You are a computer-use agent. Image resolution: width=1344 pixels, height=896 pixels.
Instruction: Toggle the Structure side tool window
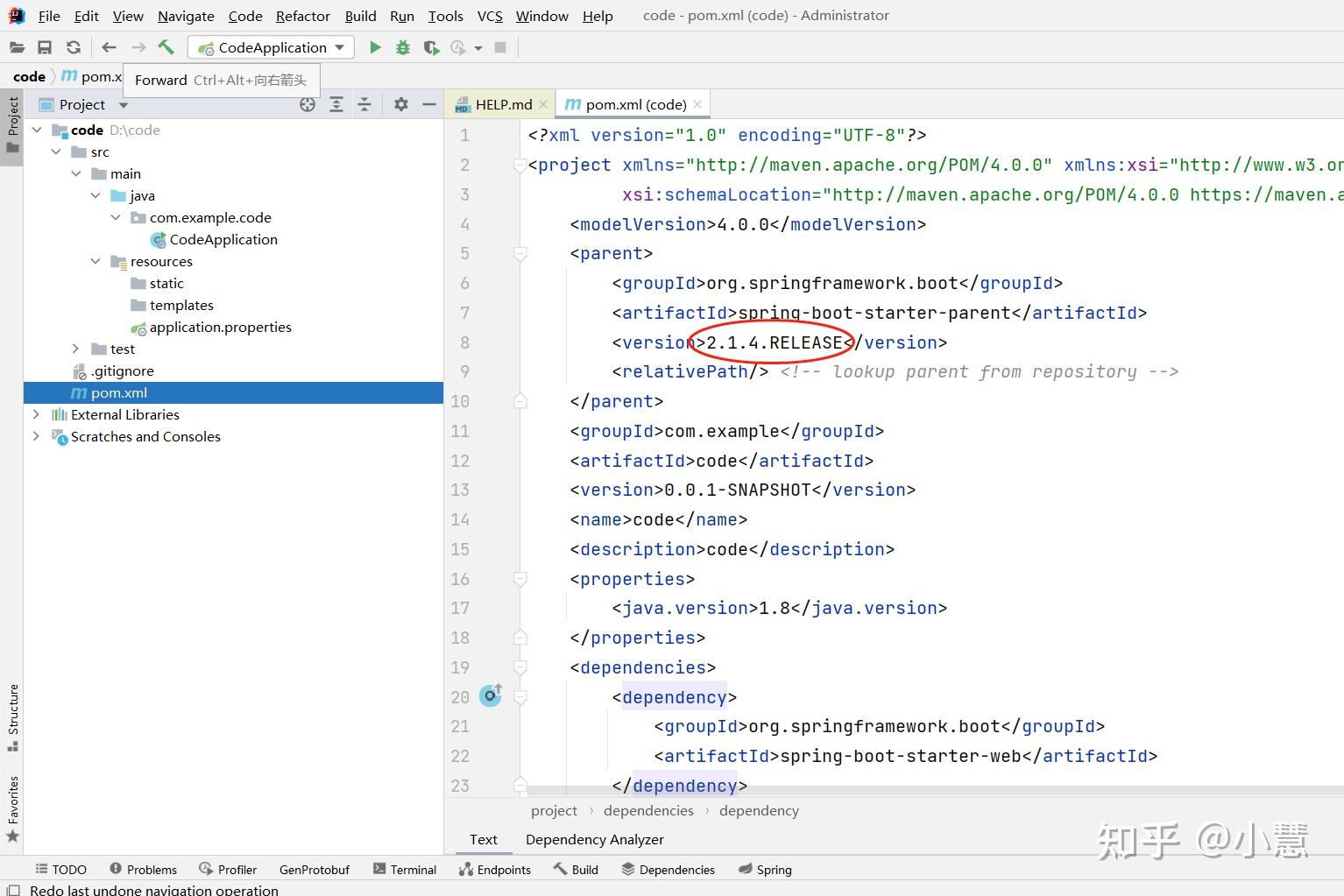[12, 716]
